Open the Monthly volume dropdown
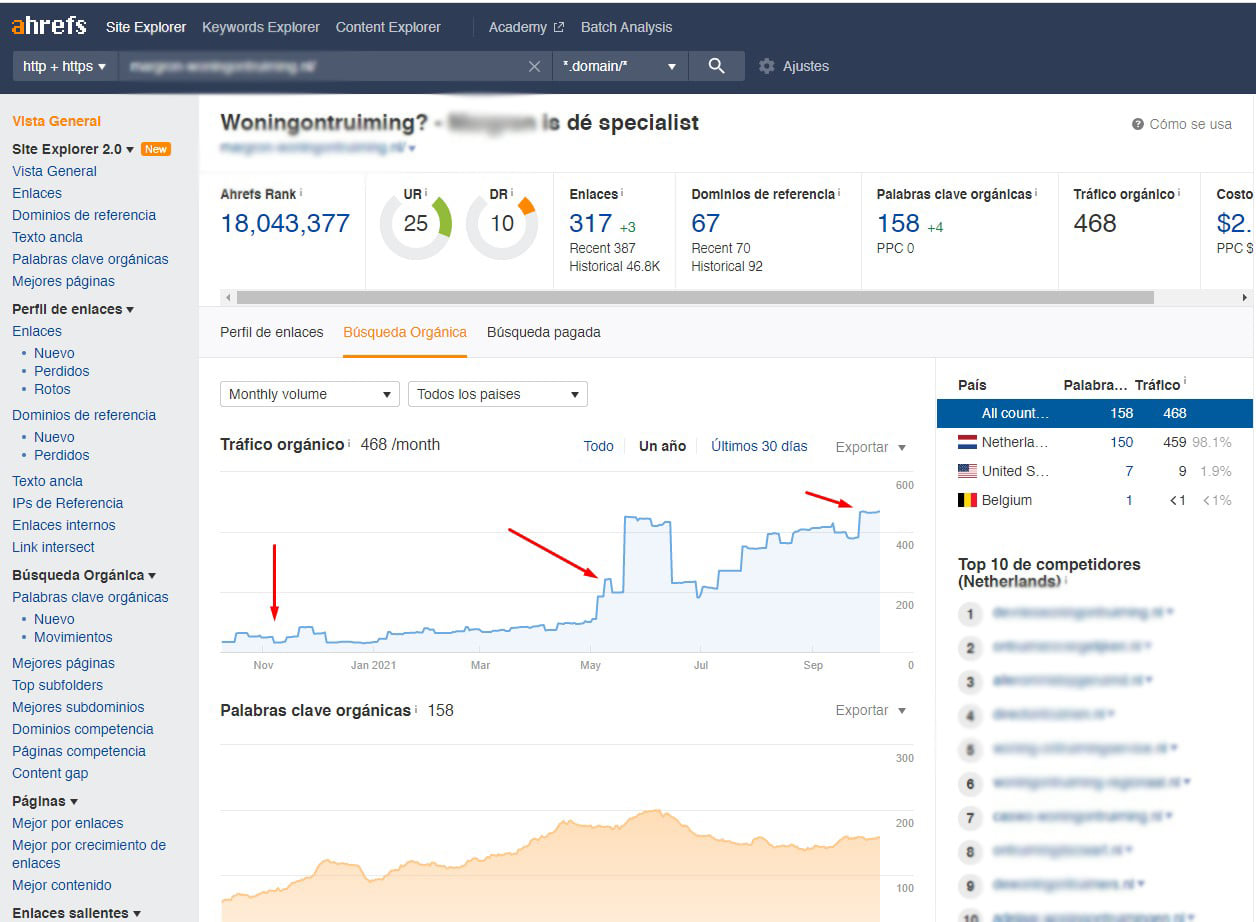Screen dimensions: 1256x922 pos(310,394)
